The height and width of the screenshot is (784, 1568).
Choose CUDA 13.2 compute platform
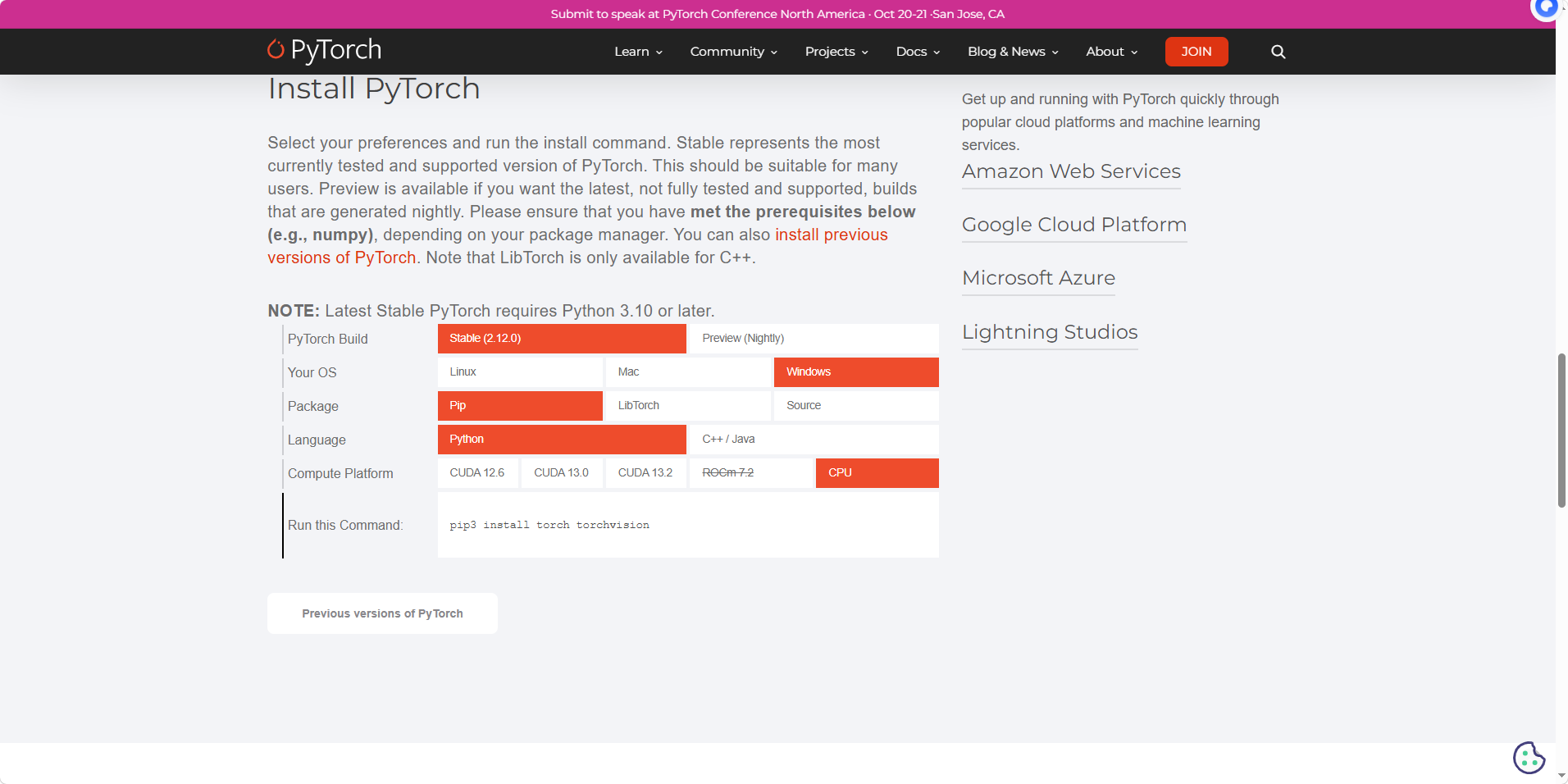[646, 473]
